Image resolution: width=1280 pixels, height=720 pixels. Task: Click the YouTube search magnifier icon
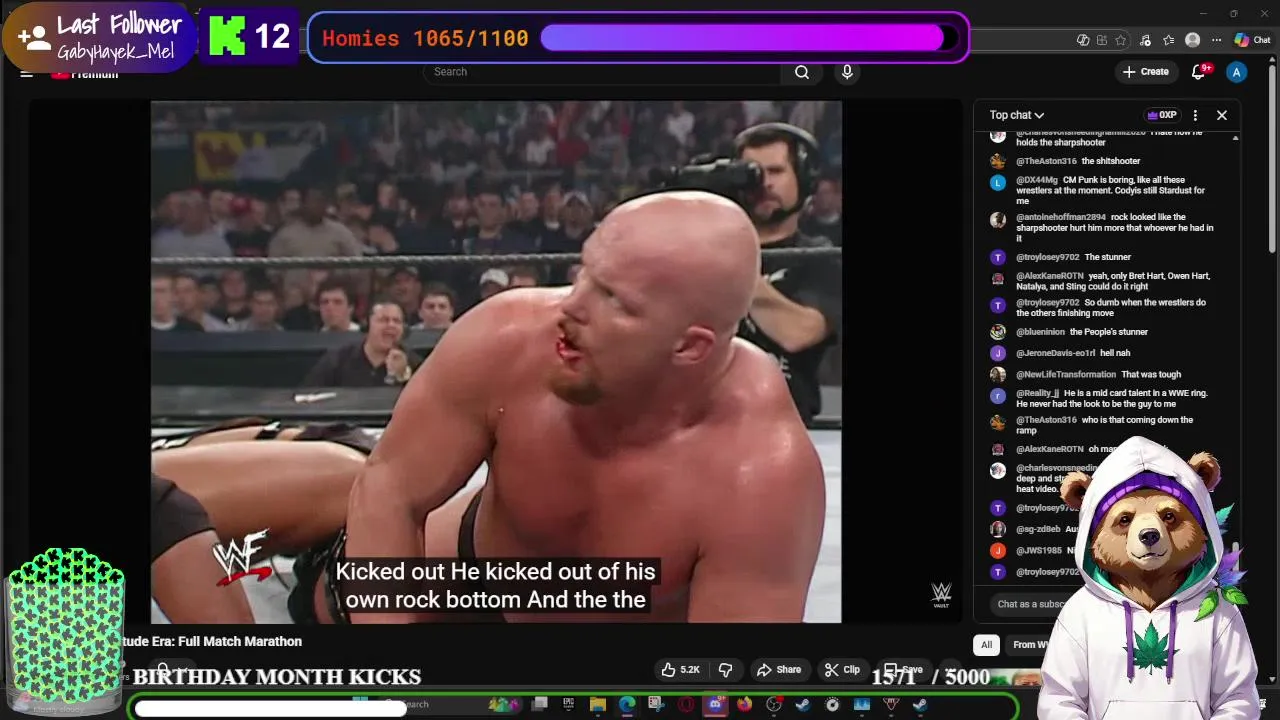(x=802, y=72)
